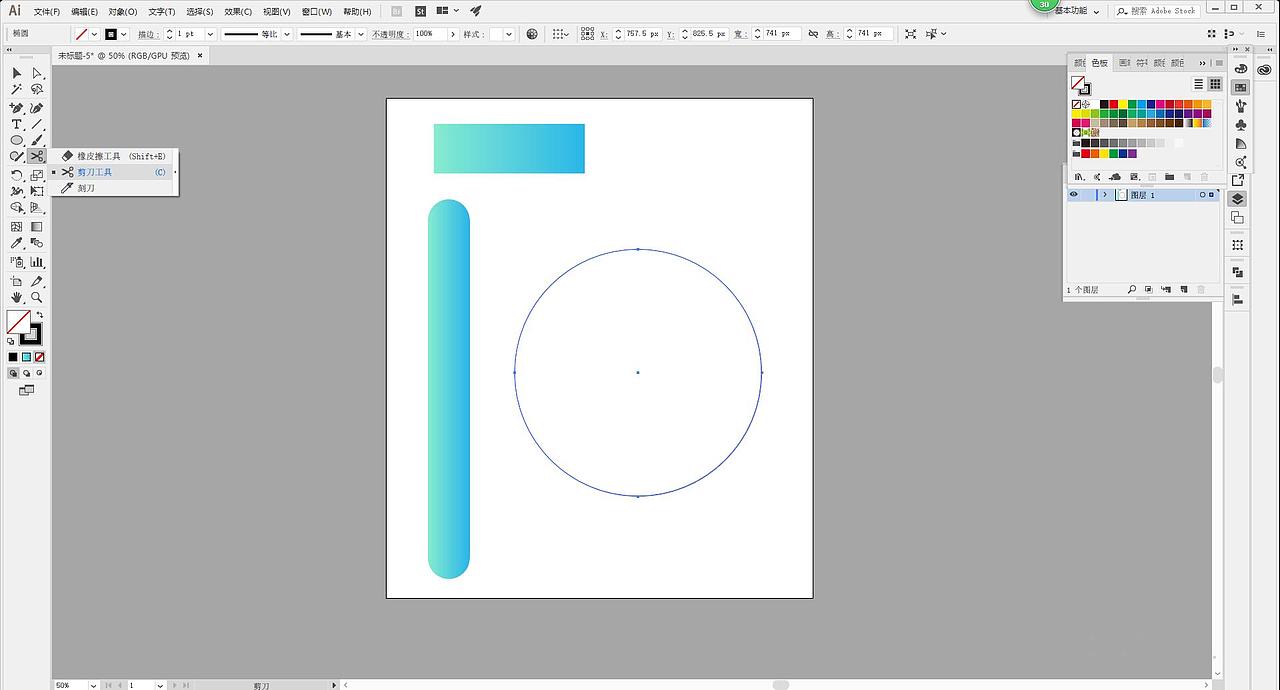Select the Eyedropper tool
Image resolution: width=1280 pixels, height=690 pixels.
17,243
